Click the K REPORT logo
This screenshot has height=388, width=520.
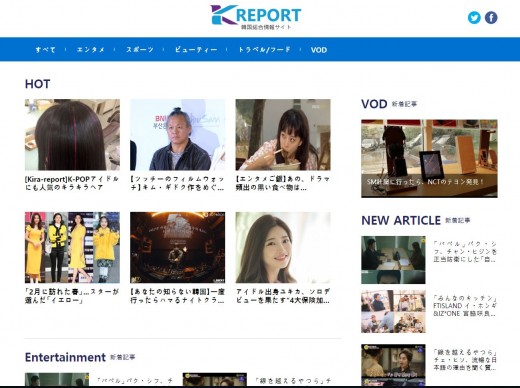click(x=256, y=17)
